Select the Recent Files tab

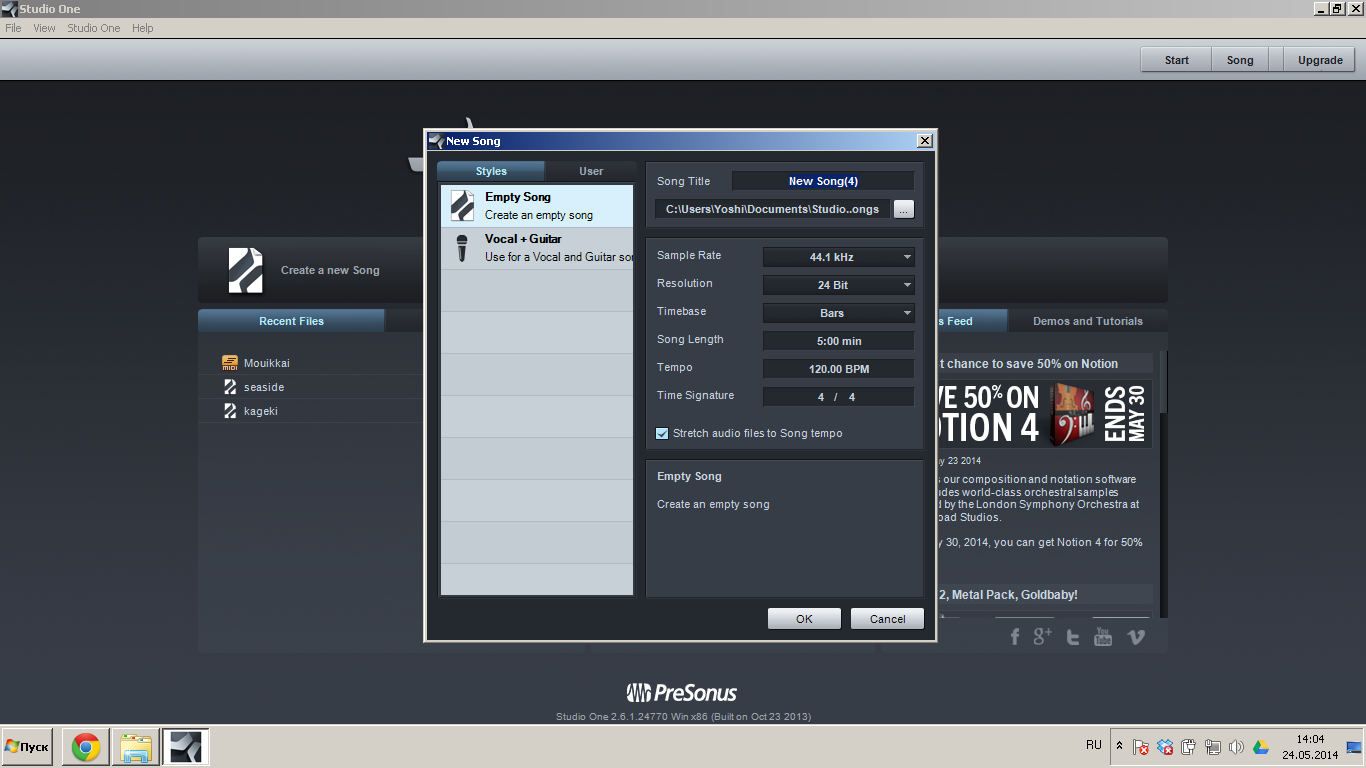[291, 321]
